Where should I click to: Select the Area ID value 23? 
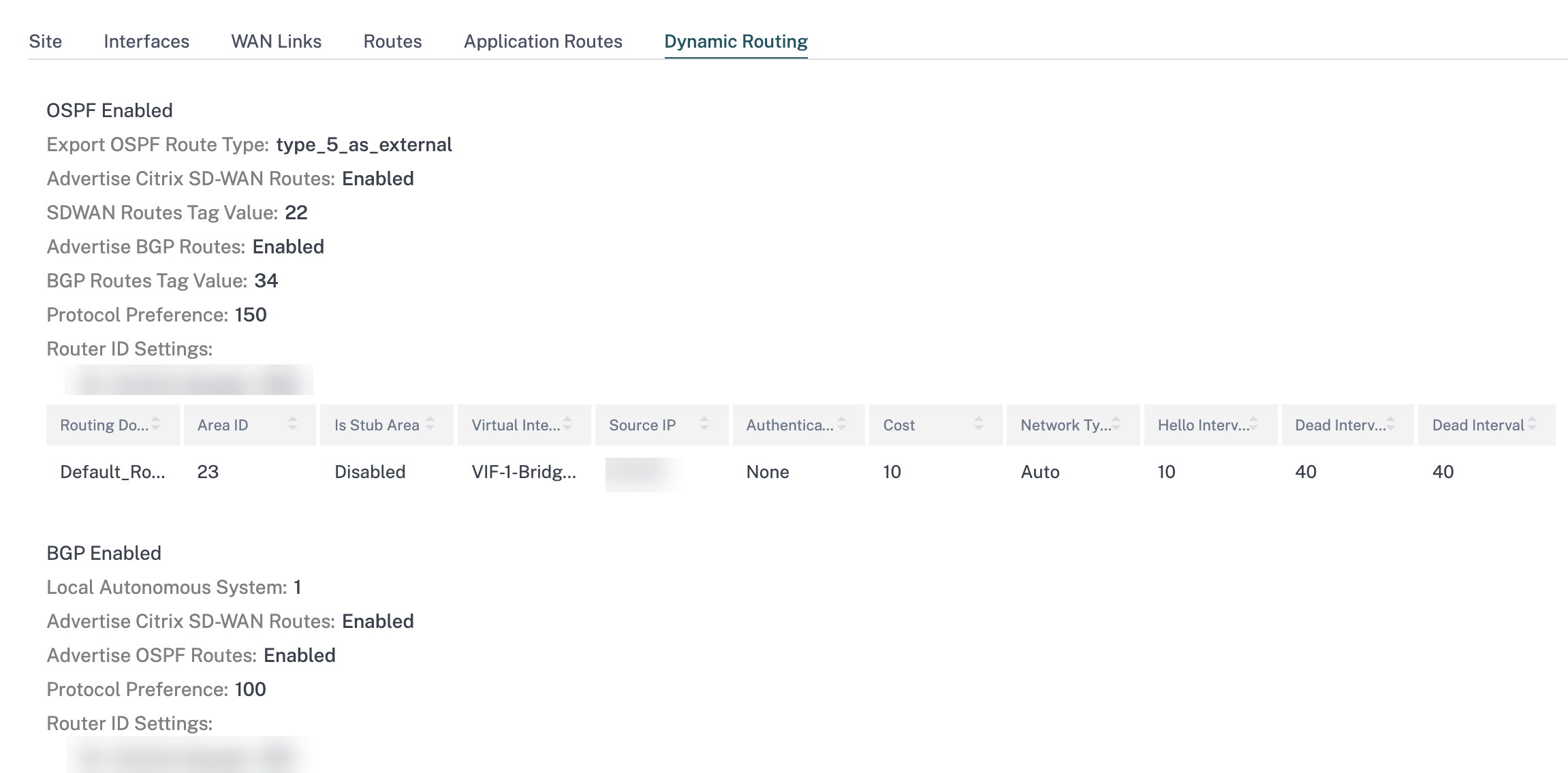(208, 472)
